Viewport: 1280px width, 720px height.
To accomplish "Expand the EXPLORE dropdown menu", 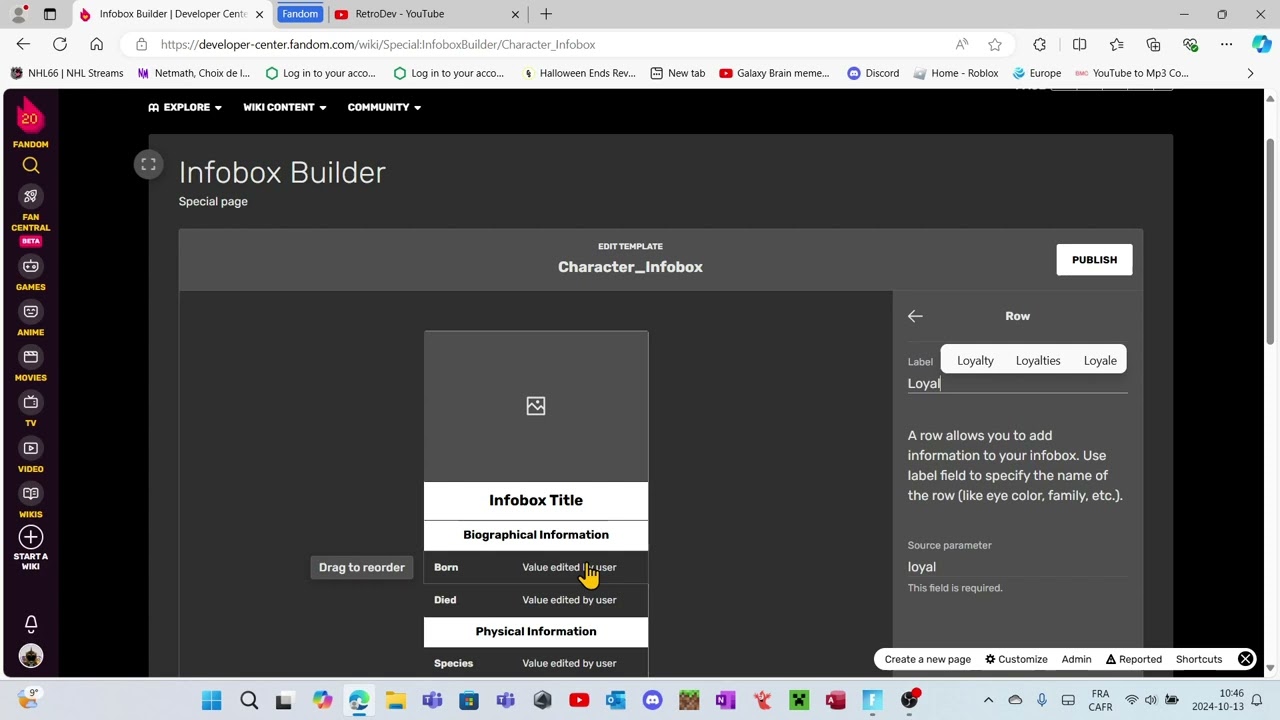I will (185, 107).
